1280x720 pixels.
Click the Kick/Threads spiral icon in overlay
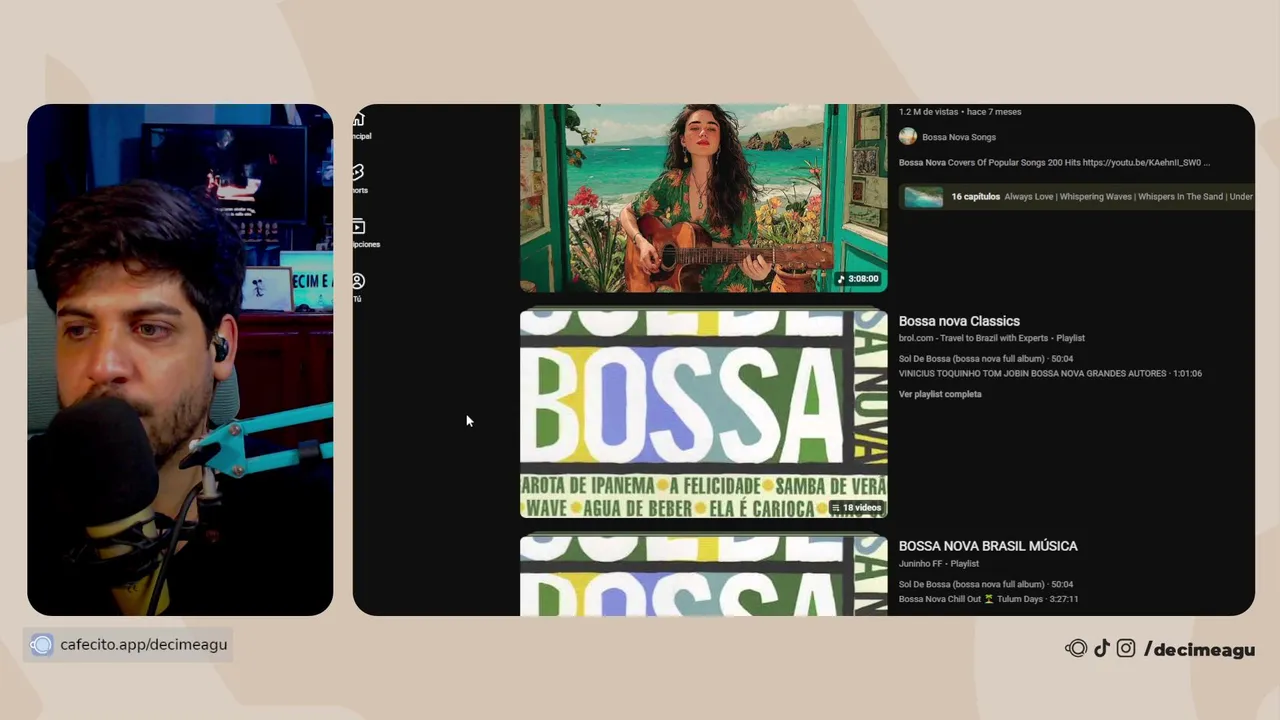point(1076,649)
